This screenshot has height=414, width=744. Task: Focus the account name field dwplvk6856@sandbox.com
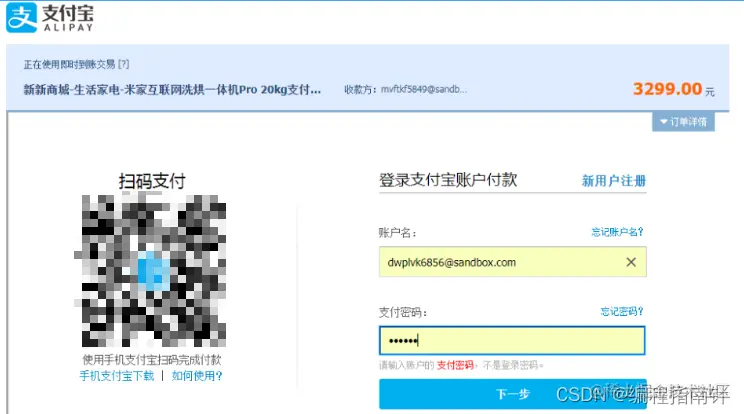(x=512, y=262)
